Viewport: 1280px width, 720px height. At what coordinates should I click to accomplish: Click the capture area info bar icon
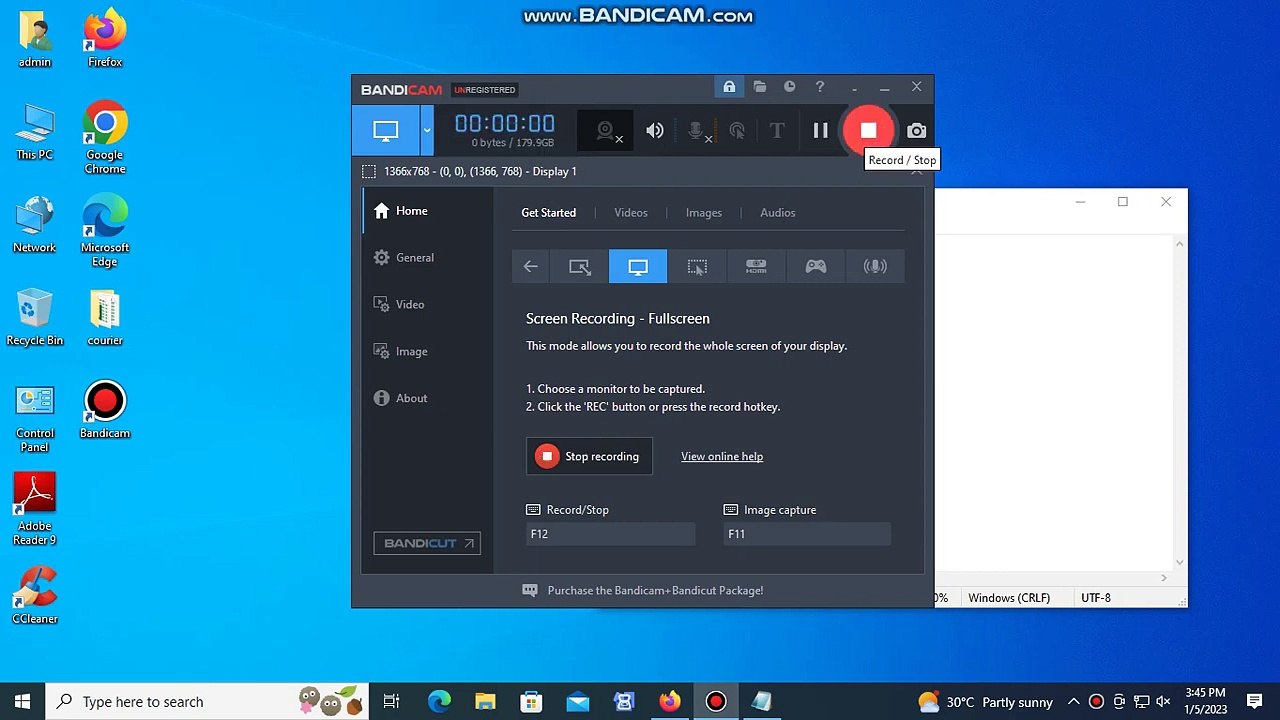369,172
